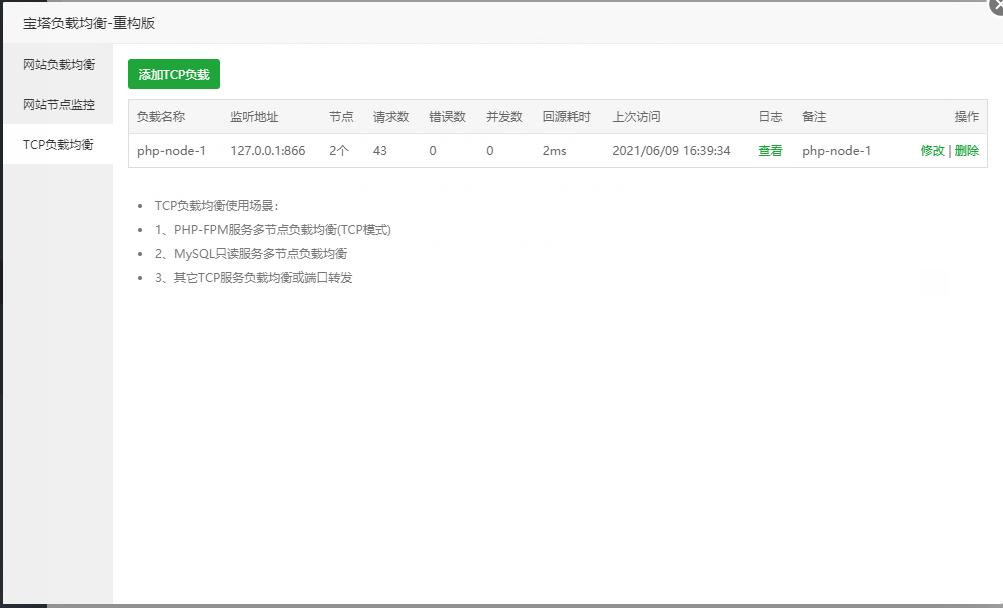The width and height of the screenshot is (1003, 608).
Task: Click the TCP负载均衡使用场景 note line
Action: click(217, 205)
